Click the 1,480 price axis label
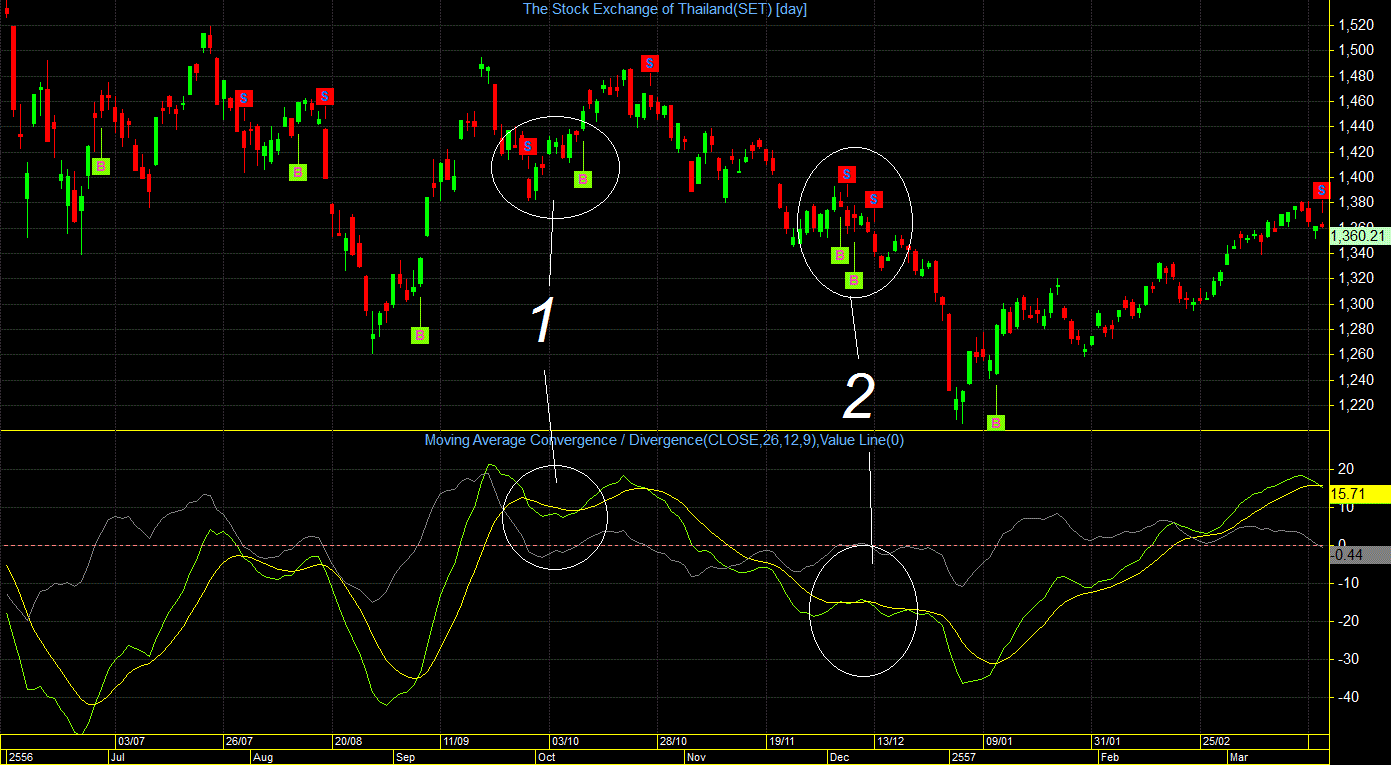 [x=1355, y=76]
